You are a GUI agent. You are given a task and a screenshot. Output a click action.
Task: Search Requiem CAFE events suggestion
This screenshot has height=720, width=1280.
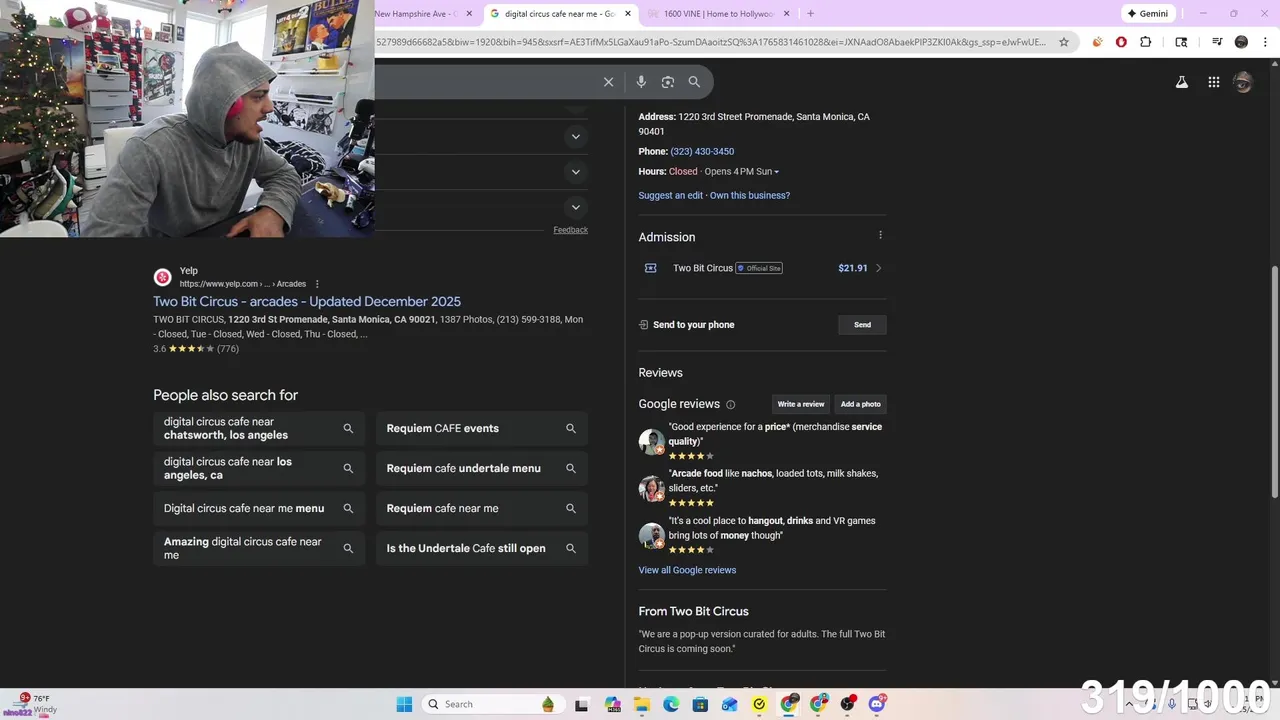click(482, 428)
